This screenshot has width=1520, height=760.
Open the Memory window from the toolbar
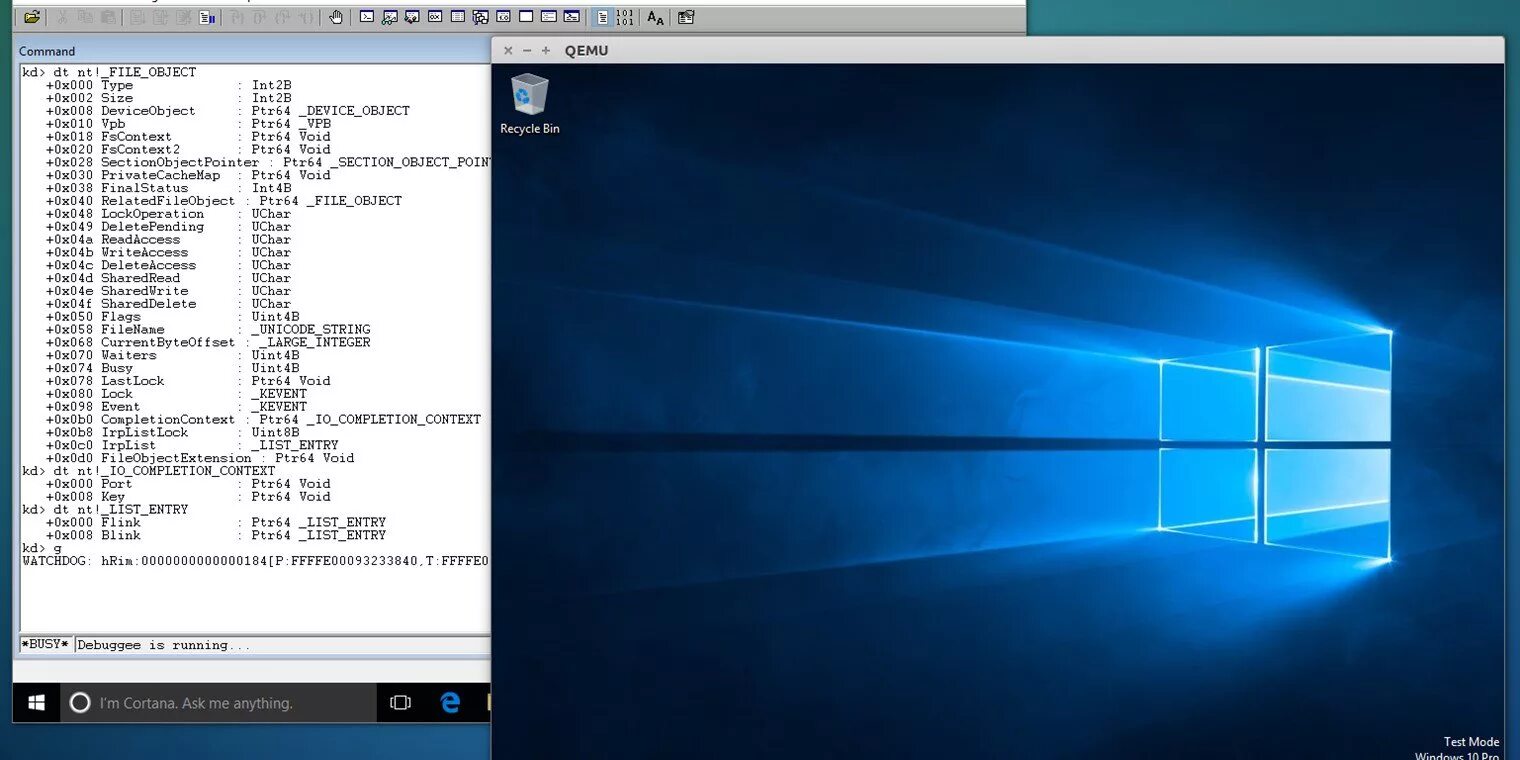[x=458, y=17]
